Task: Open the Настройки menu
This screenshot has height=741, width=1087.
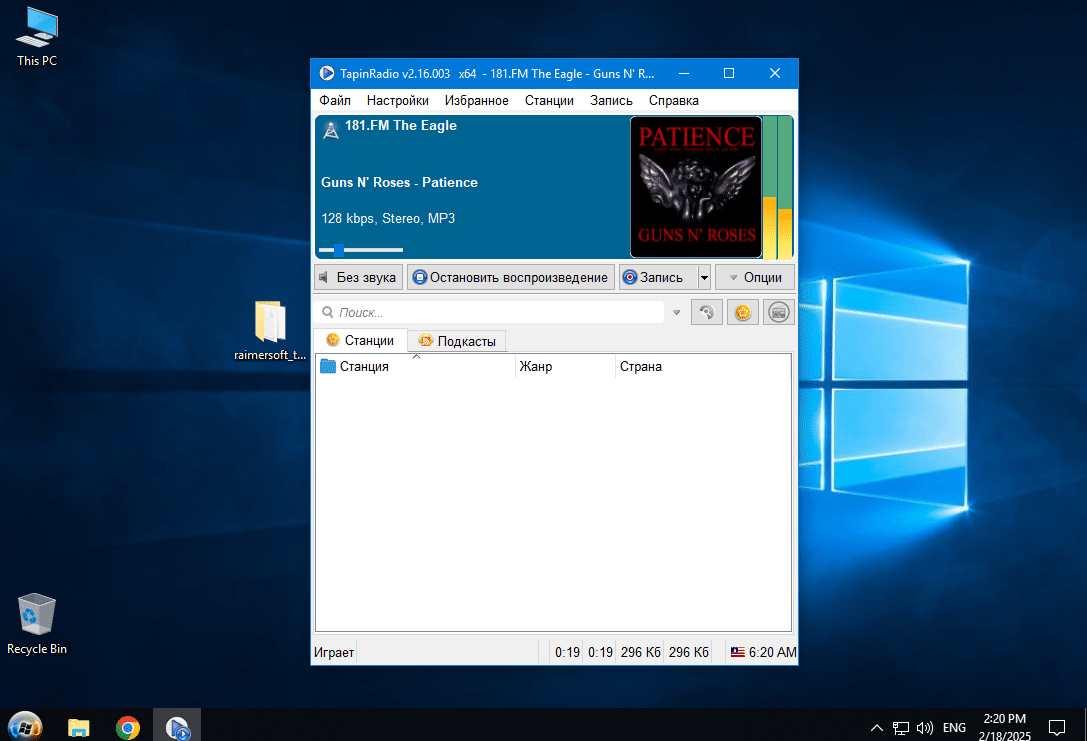Action: pos(398,101)
